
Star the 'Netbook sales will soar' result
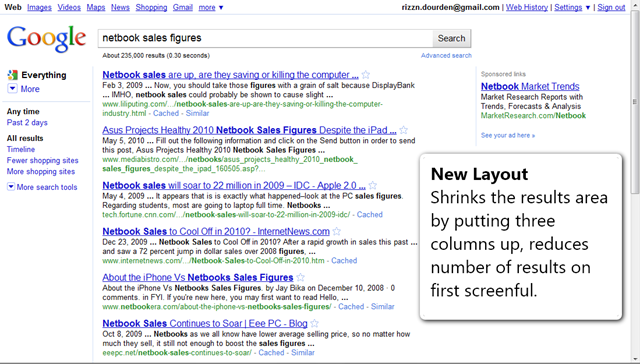pyautogui.click(x=373, y=185)
